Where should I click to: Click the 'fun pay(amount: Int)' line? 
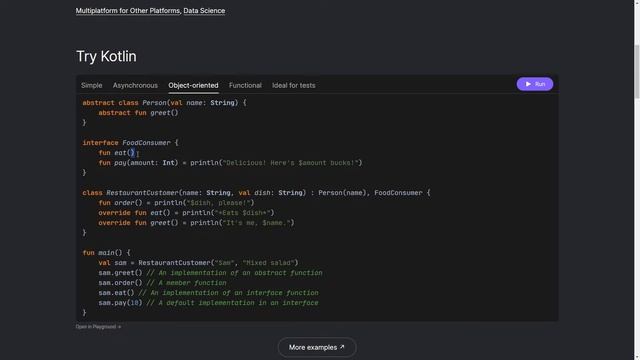(230, 163)
